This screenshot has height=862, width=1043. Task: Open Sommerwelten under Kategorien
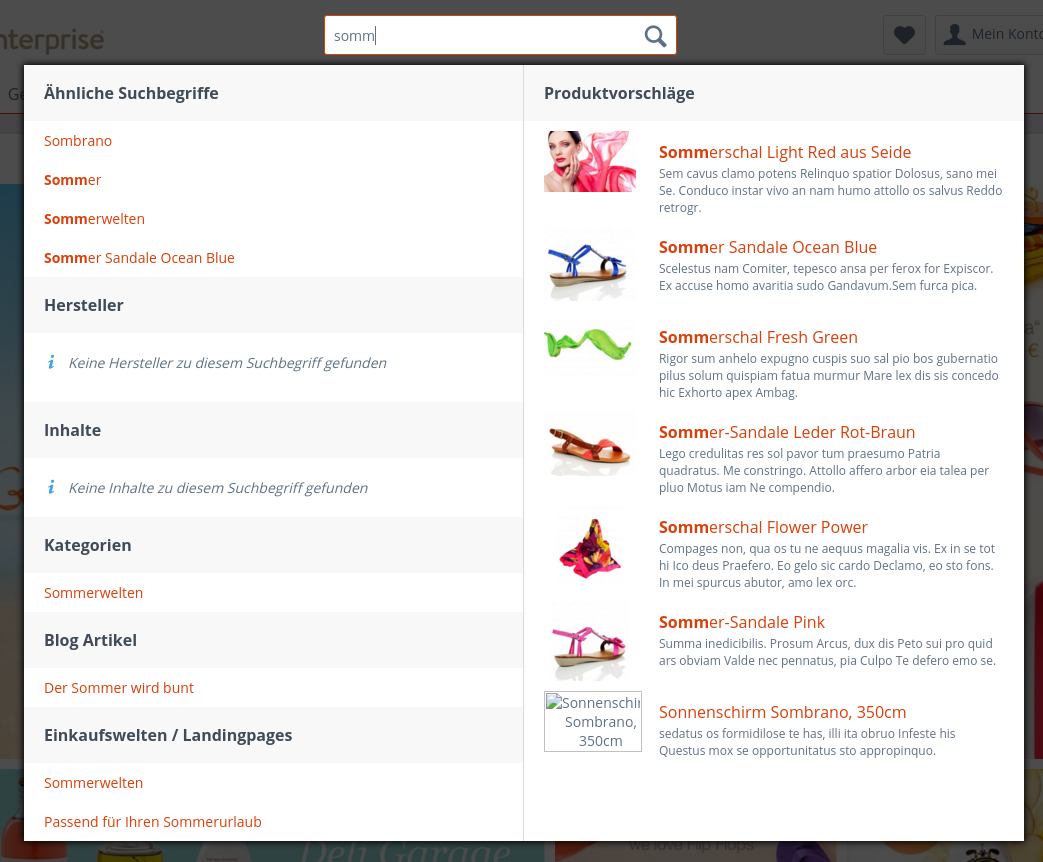coord(94,593)
